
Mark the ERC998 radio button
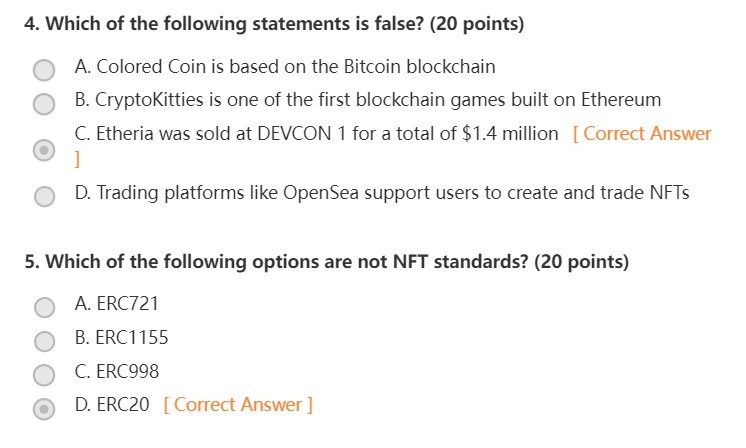point(44,375)
